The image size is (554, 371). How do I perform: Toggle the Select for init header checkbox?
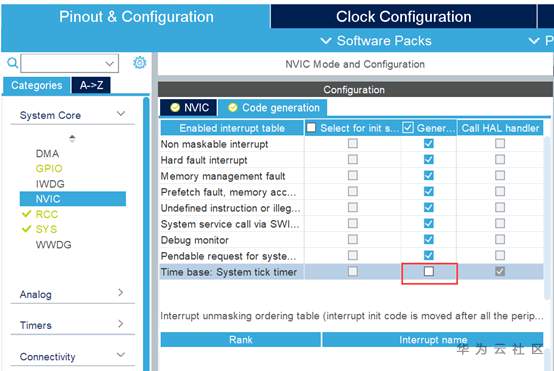coord(311,128)
